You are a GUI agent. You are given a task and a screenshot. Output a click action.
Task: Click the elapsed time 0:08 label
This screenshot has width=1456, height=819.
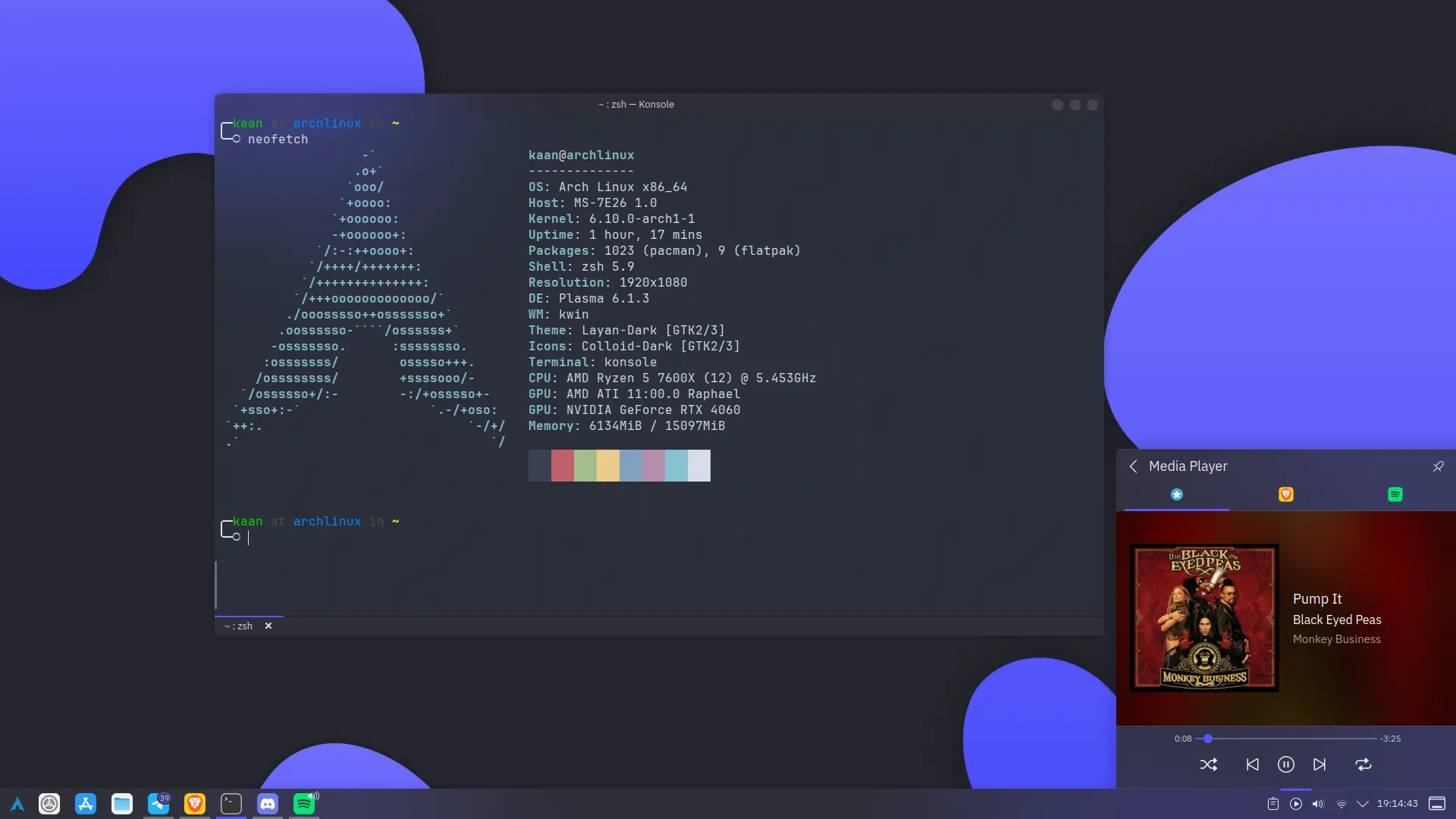click(x=1183, y=739)
